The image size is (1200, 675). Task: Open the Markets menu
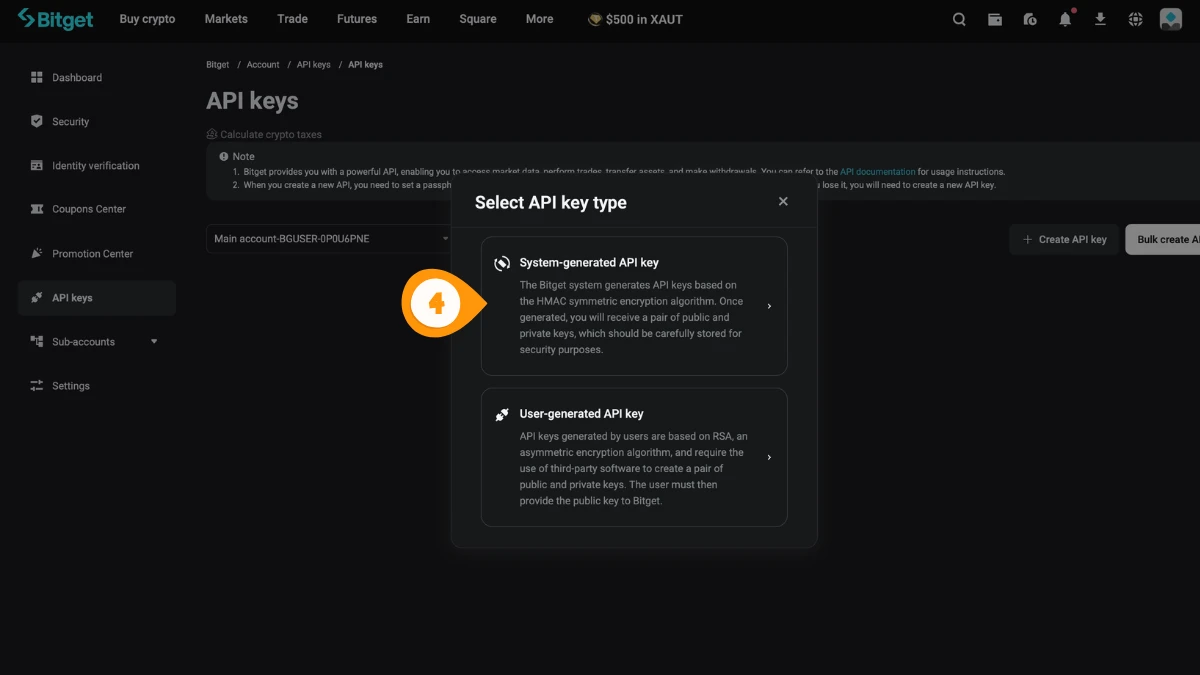226,19
